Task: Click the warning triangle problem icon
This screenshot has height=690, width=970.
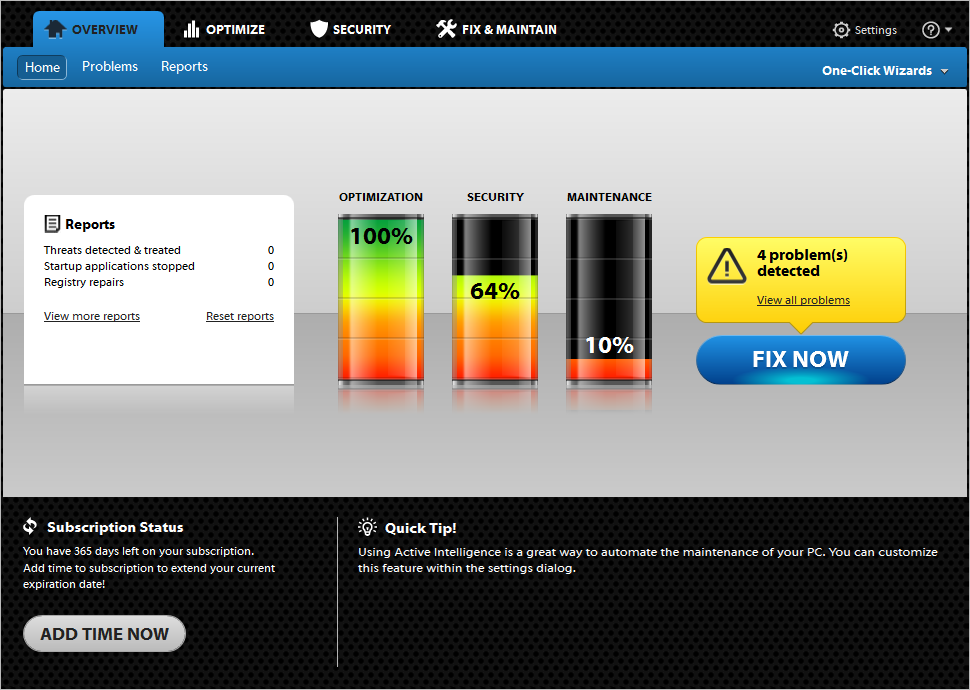Action: coord(726,265)
